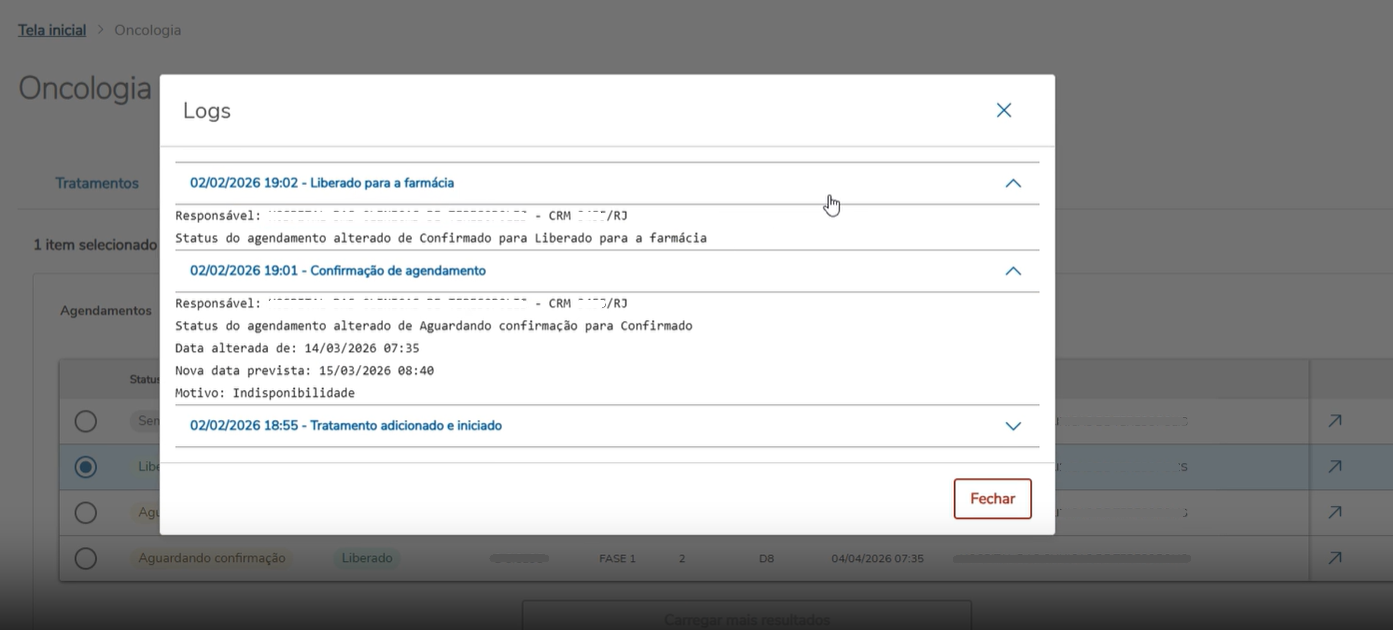Open '02/02/2026 18:55 - Tratamento adicionado e iniciado' header
This screenshot has width=1393, height=630.
(x=607, y=426)
